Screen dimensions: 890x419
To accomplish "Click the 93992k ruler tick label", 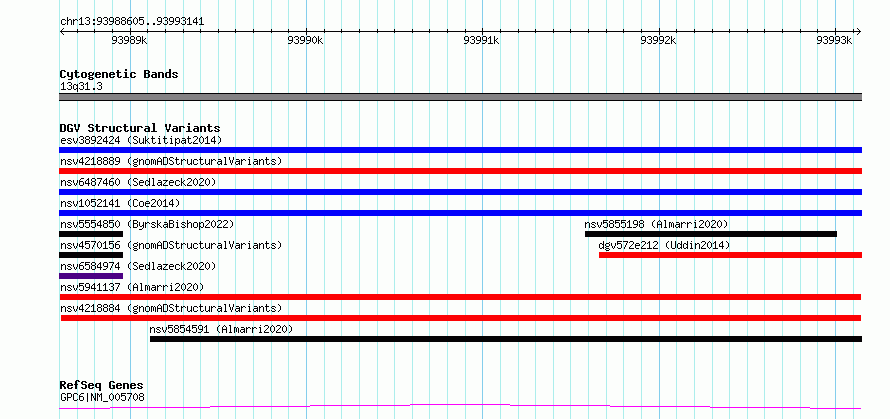I will tap(658, 40).
